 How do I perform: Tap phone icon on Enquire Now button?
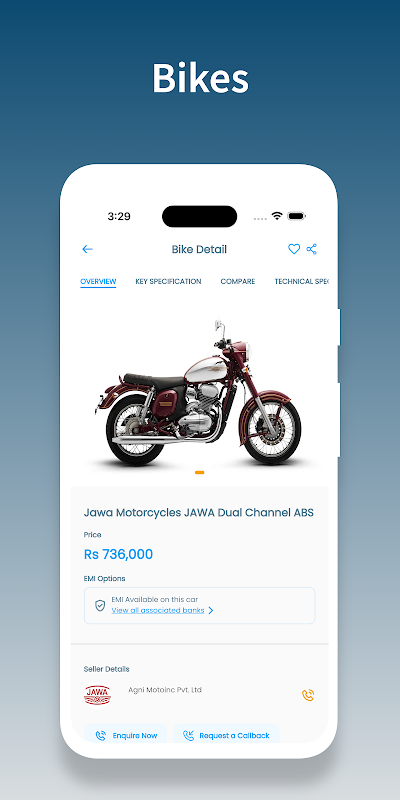coord(101,736)
